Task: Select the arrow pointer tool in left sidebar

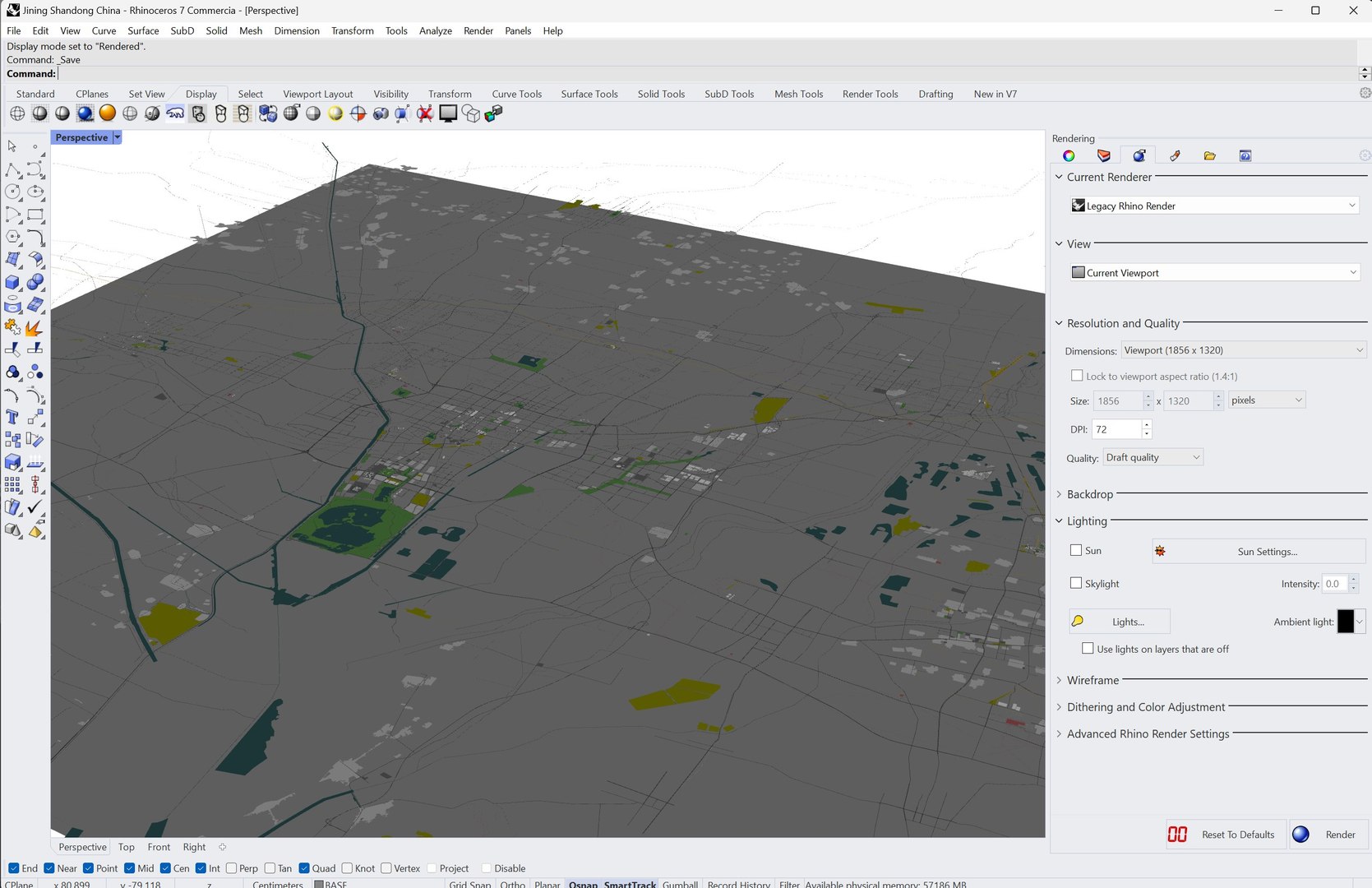Action: (12, 146)
